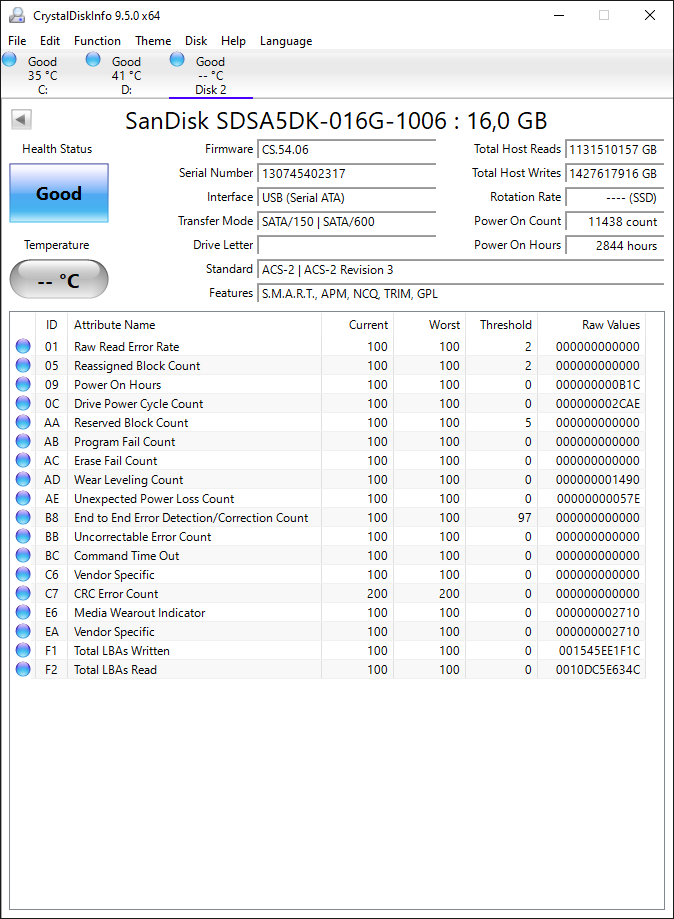The height and width of the screenshot is (919, 674).
Task: Click the empty Drive Letter field
Action: [x=347, y=246]
